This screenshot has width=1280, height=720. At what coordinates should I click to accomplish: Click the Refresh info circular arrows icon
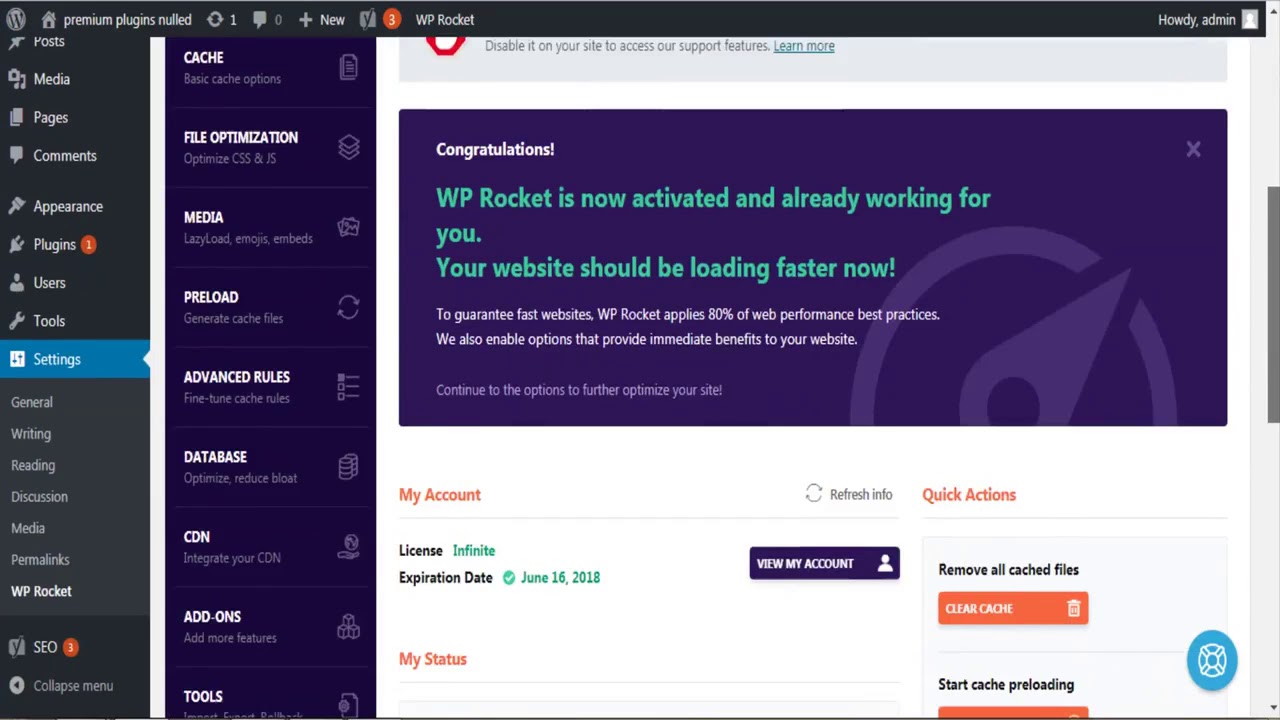tap(814, 493)
